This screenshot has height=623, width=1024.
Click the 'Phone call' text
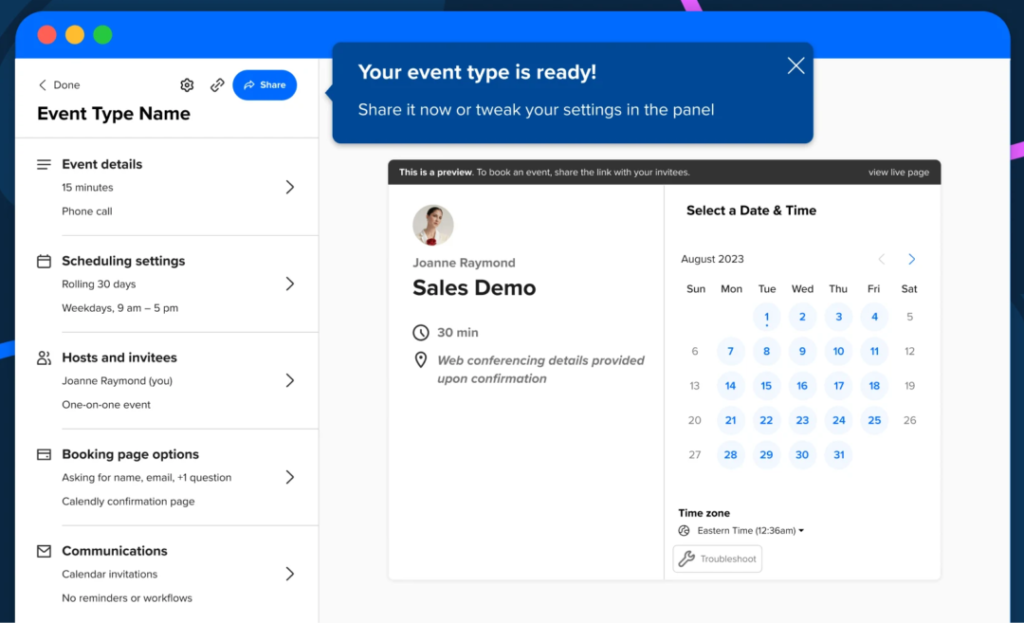tap(87, 212)
